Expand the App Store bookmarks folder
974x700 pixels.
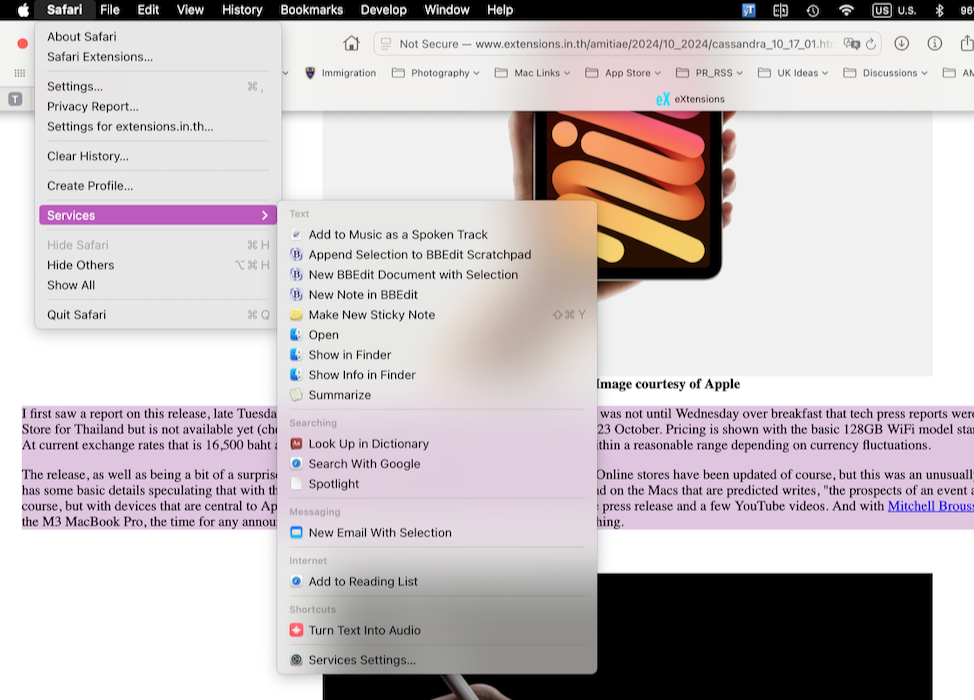(x=623, y=73)
